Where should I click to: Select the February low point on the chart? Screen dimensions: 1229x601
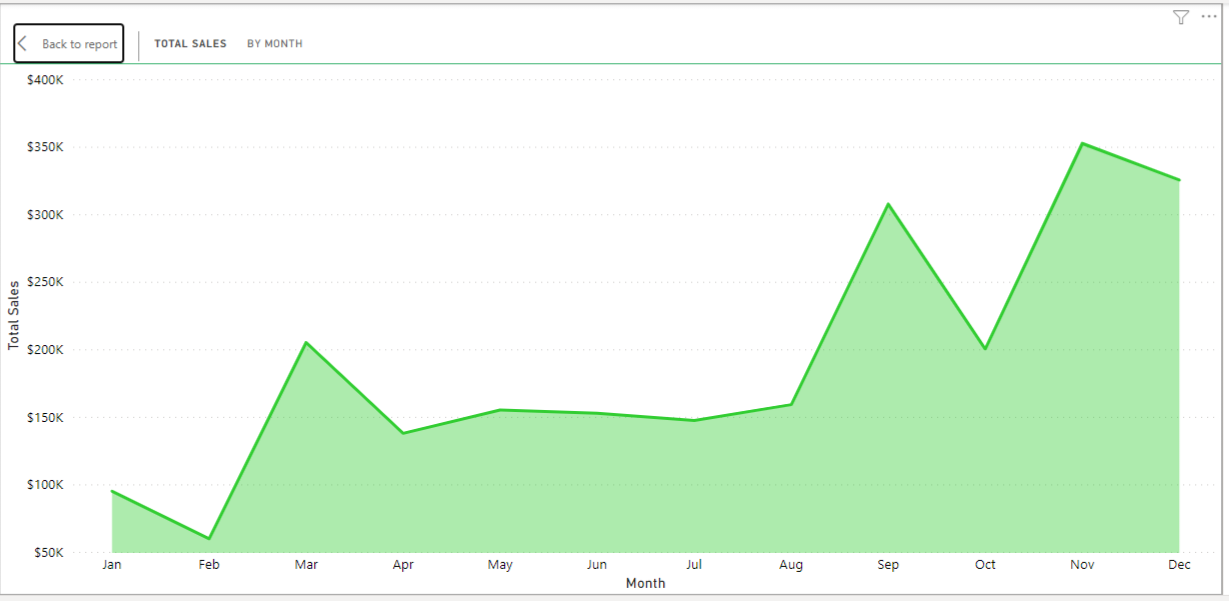(209, 537)
